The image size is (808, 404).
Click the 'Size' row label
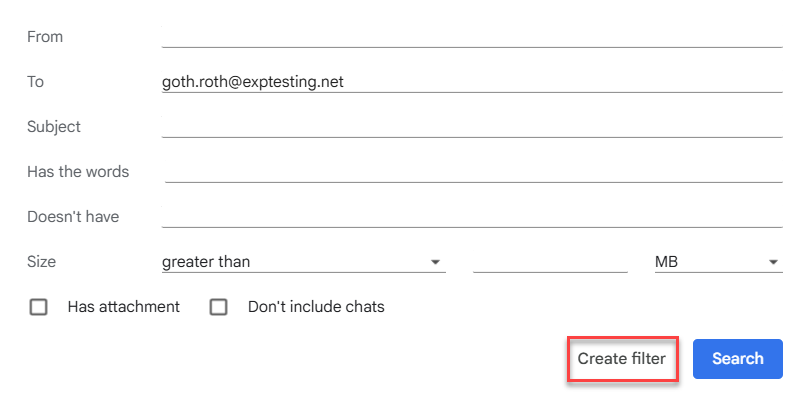(x=42, y=262)
